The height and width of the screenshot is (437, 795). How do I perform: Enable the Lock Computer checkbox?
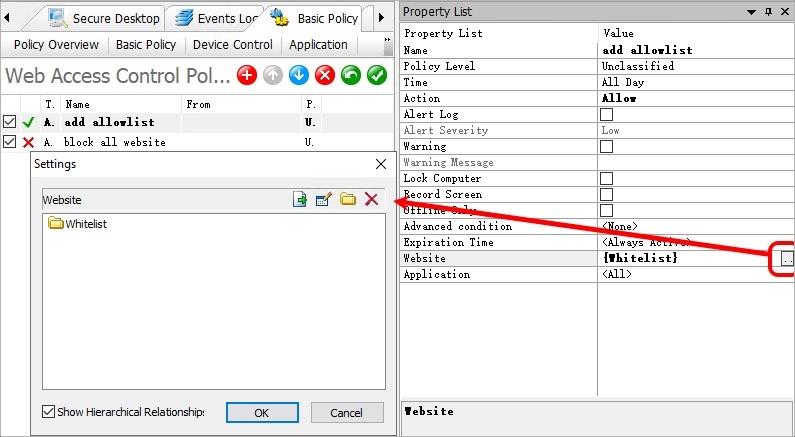[x=606, y=178]
